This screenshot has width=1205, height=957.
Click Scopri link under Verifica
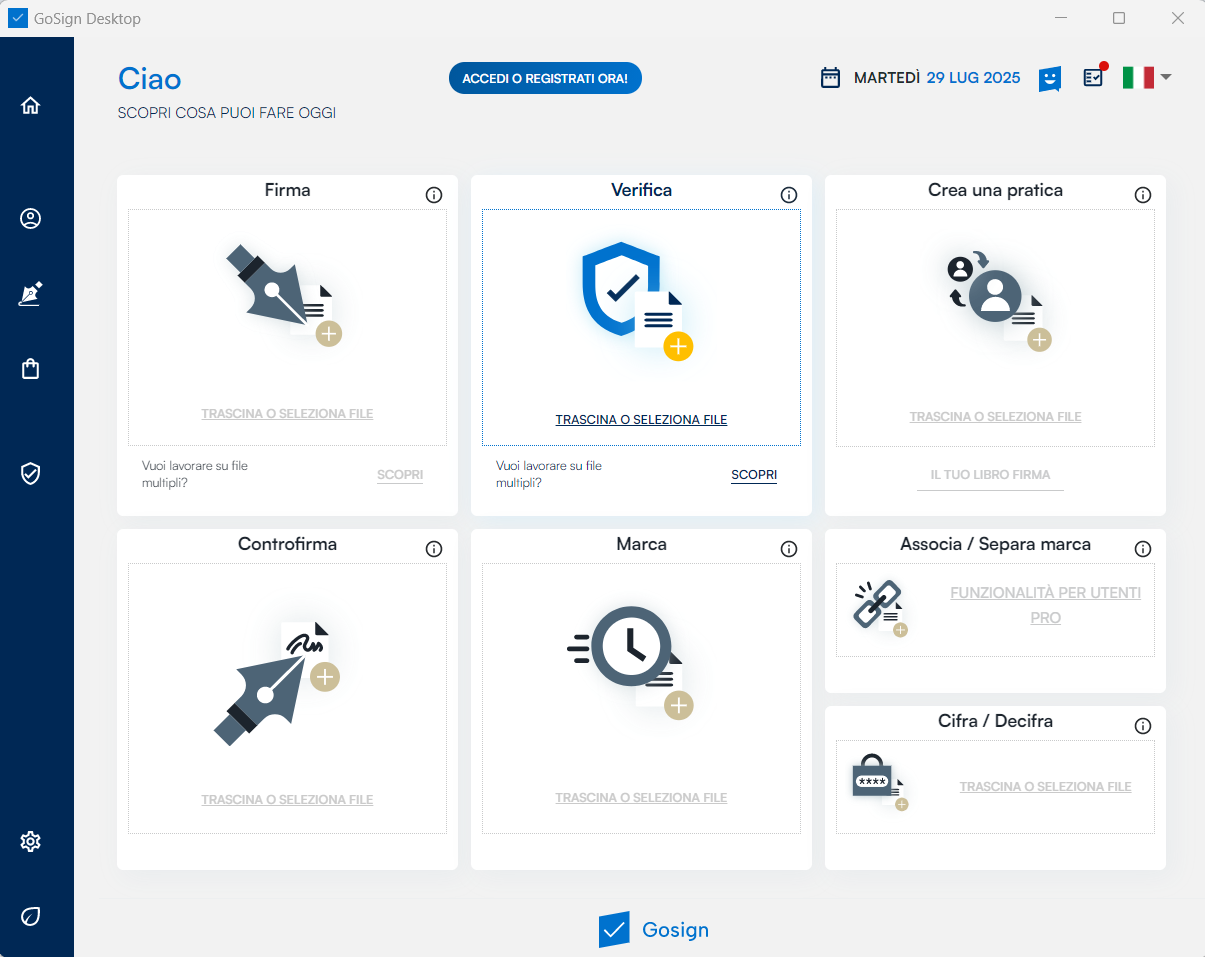click(754, 475)
